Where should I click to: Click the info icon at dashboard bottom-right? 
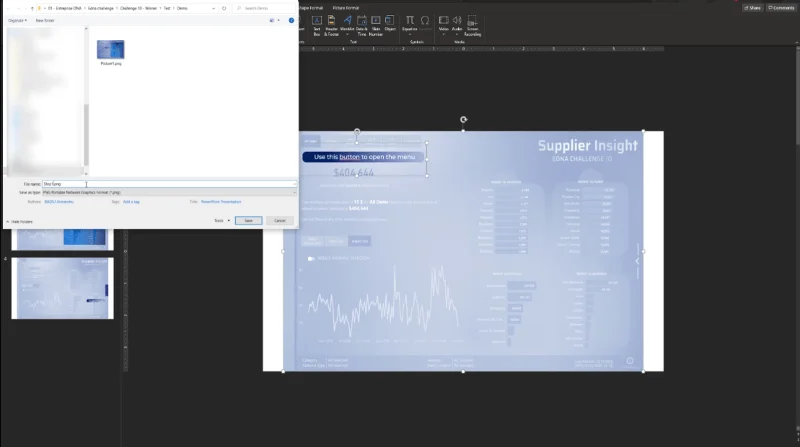pyautogui.click(x=630, y=361)
